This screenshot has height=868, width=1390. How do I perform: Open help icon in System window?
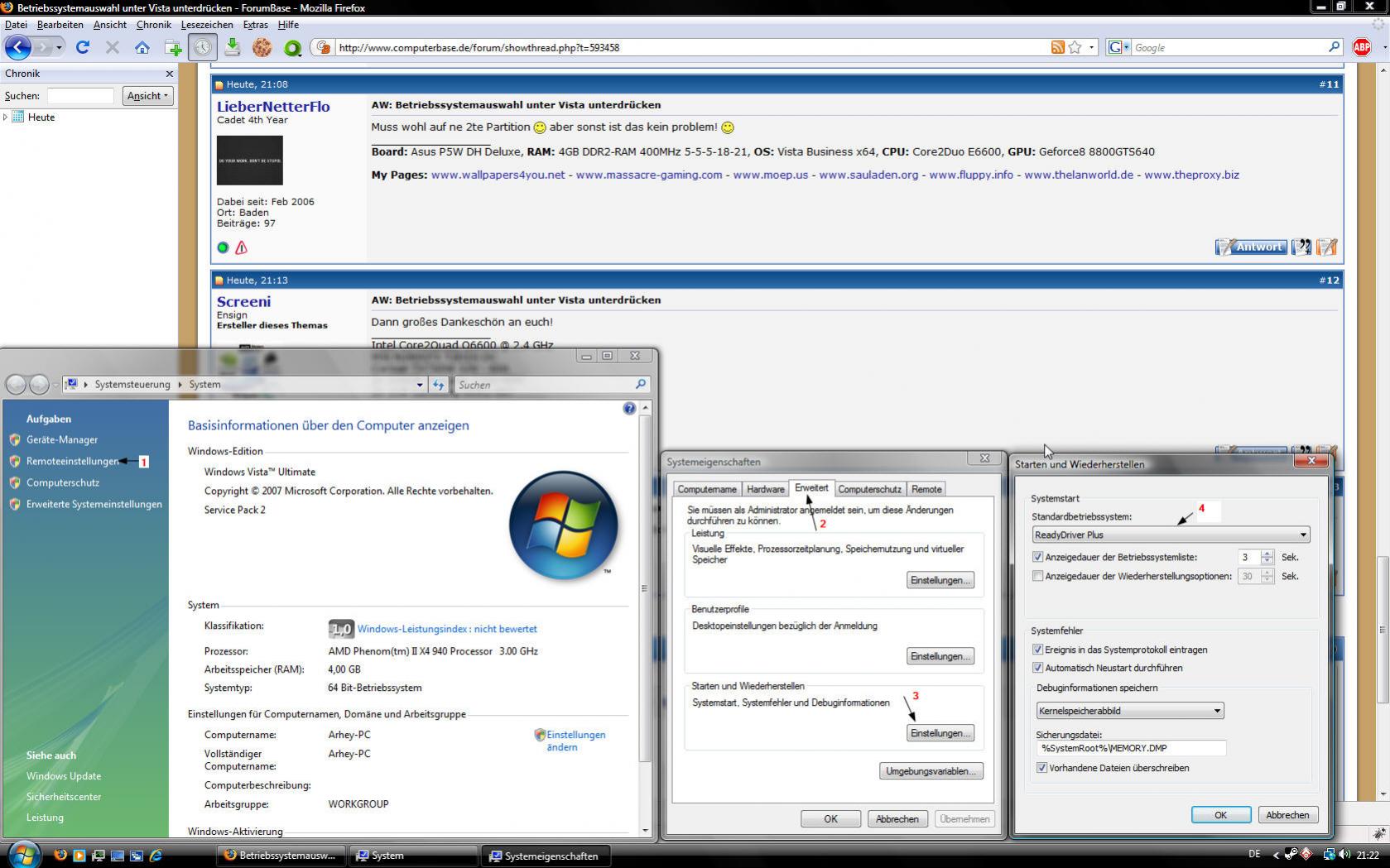[629, 408]
